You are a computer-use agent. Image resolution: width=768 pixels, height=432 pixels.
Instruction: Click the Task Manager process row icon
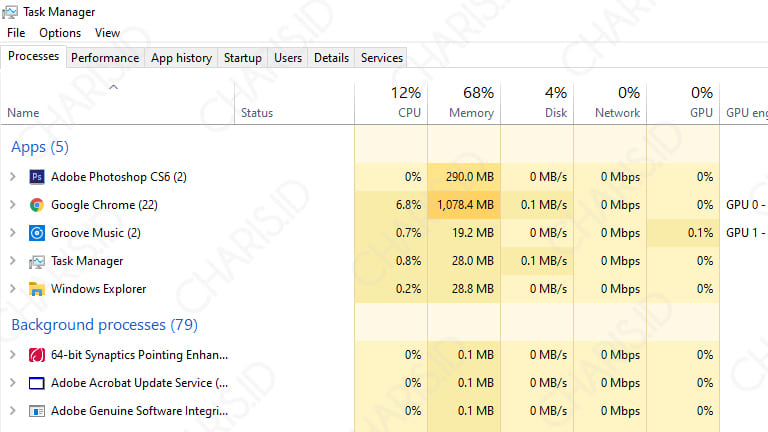pos(37,262)
